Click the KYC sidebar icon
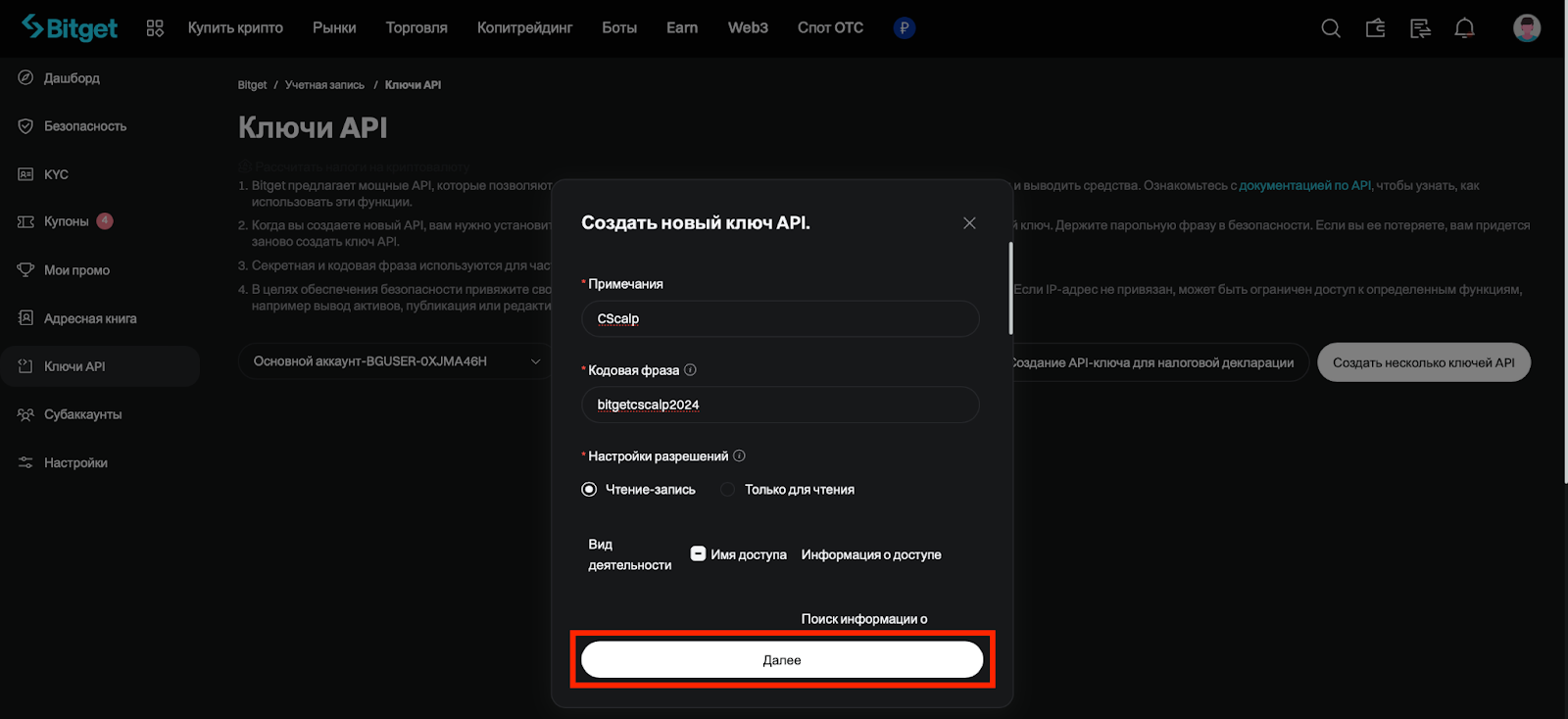Screen dimensions: 1568x719 (25, 174)
